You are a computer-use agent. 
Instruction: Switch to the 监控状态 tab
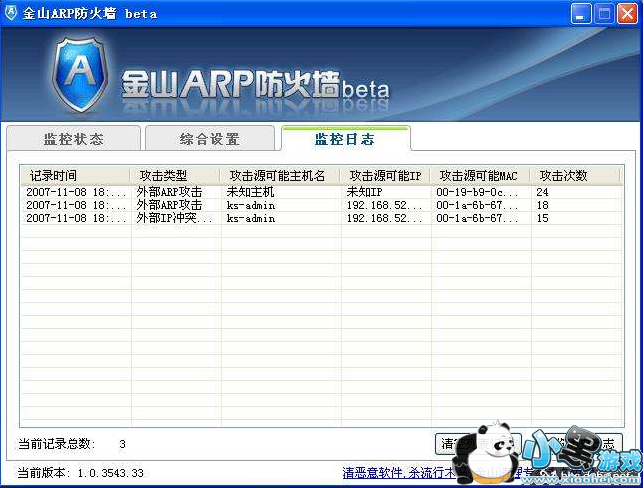[74, 139]
